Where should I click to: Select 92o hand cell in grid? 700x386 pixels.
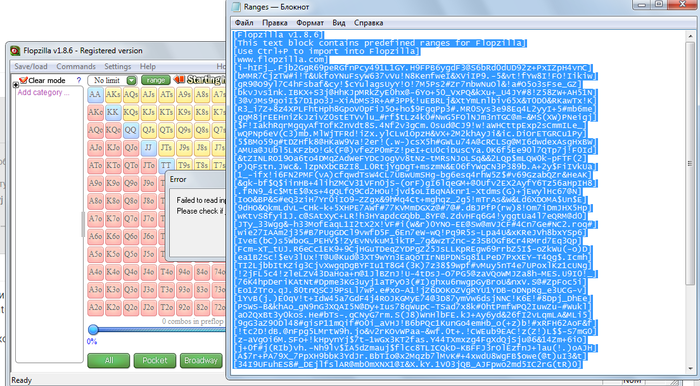click(x=184, y=307)
